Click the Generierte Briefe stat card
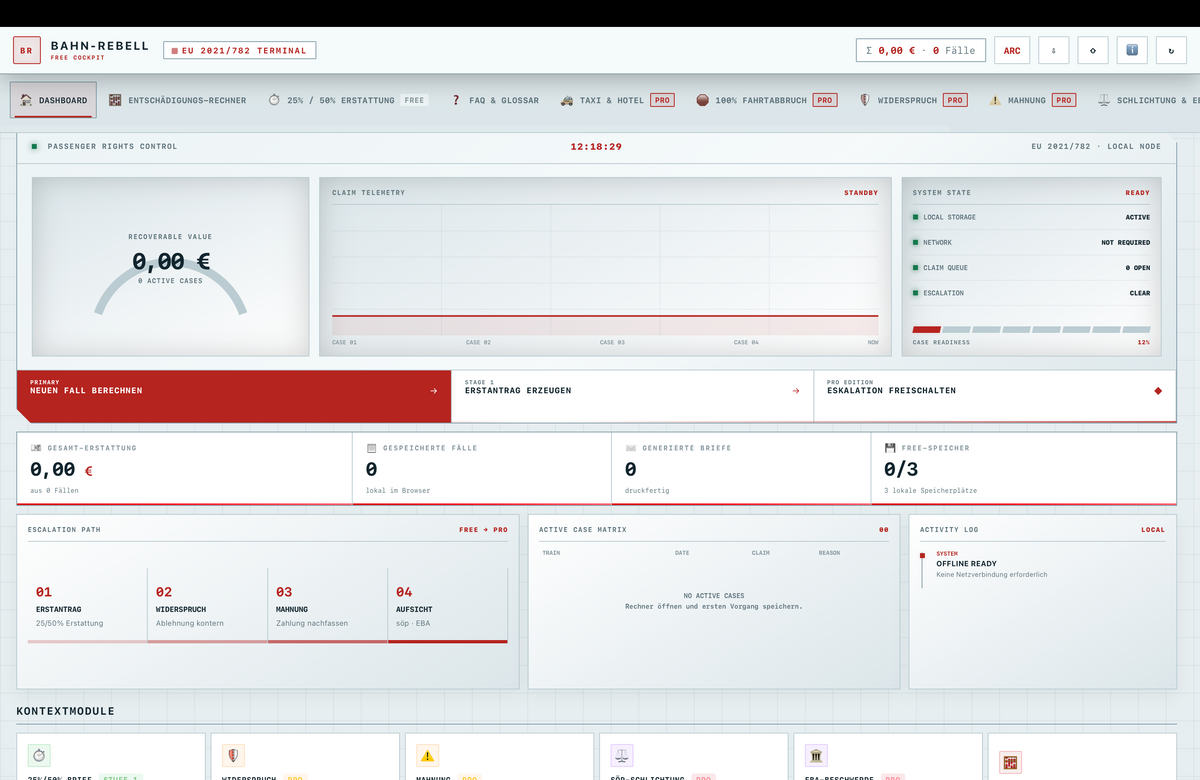The width and height of the screenshot is (1200, 780). (x=741, y=468)
